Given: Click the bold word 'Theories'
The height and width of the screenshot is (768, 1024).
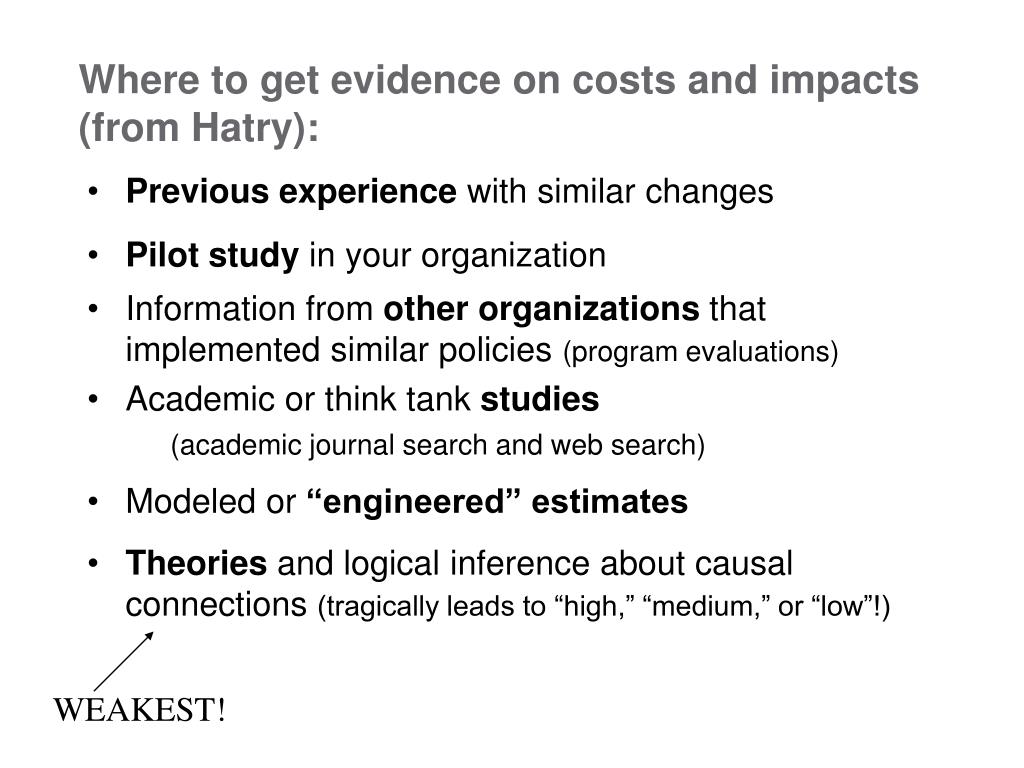Looking at the screenshot, I should coord(197,563).
